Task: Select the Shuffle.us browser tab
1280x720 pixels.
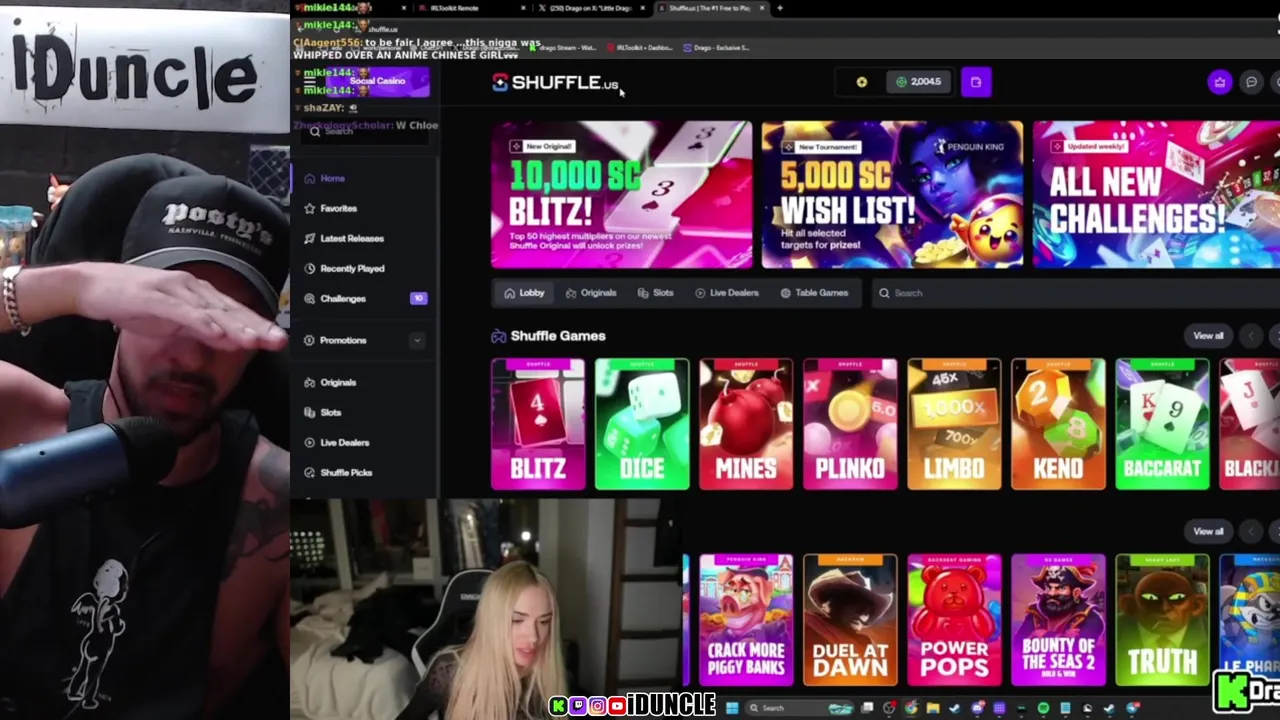Action: click(x=711, y=8)
